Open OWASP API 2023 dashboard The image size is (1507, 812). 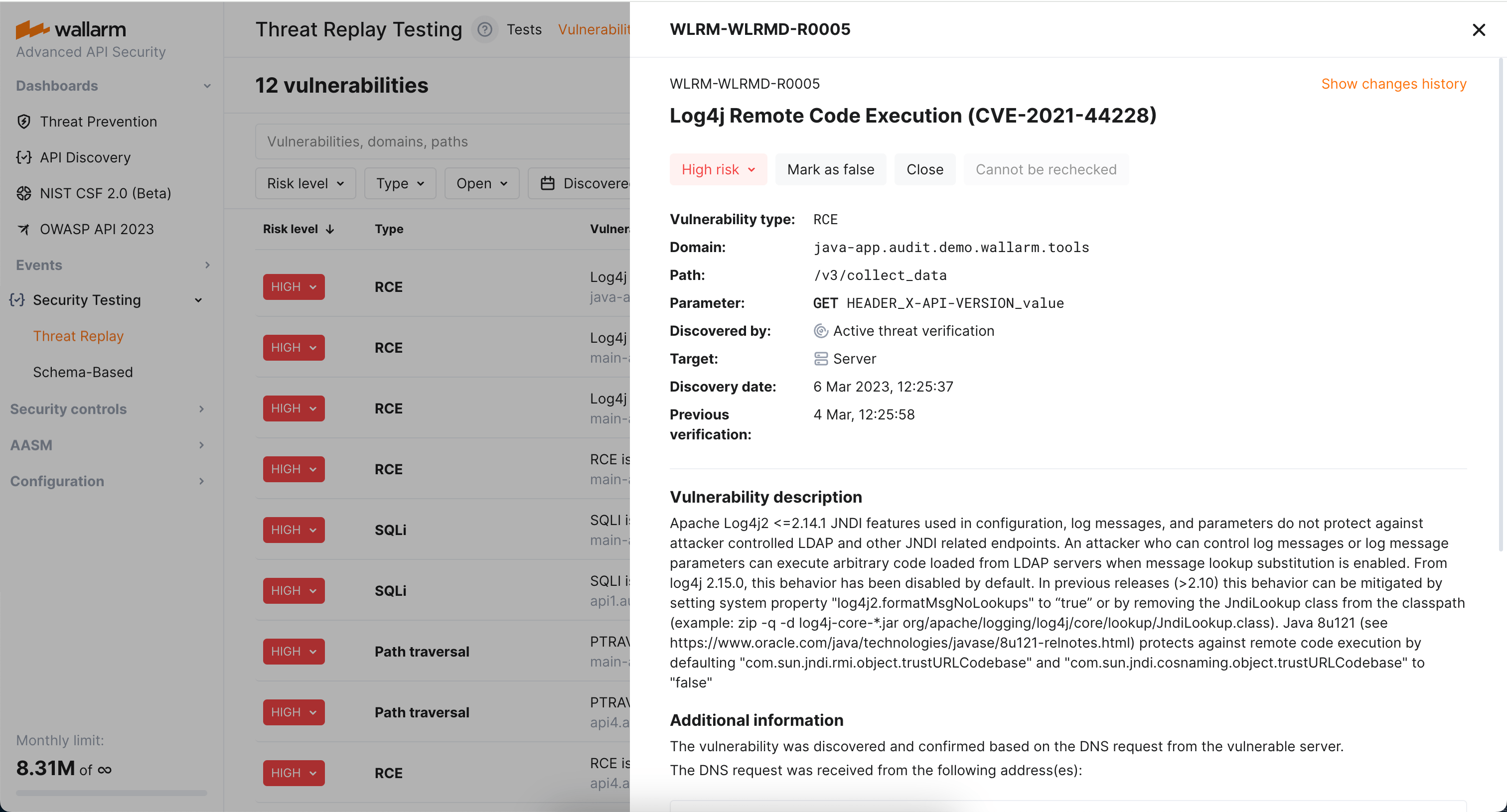click(97, 229)
